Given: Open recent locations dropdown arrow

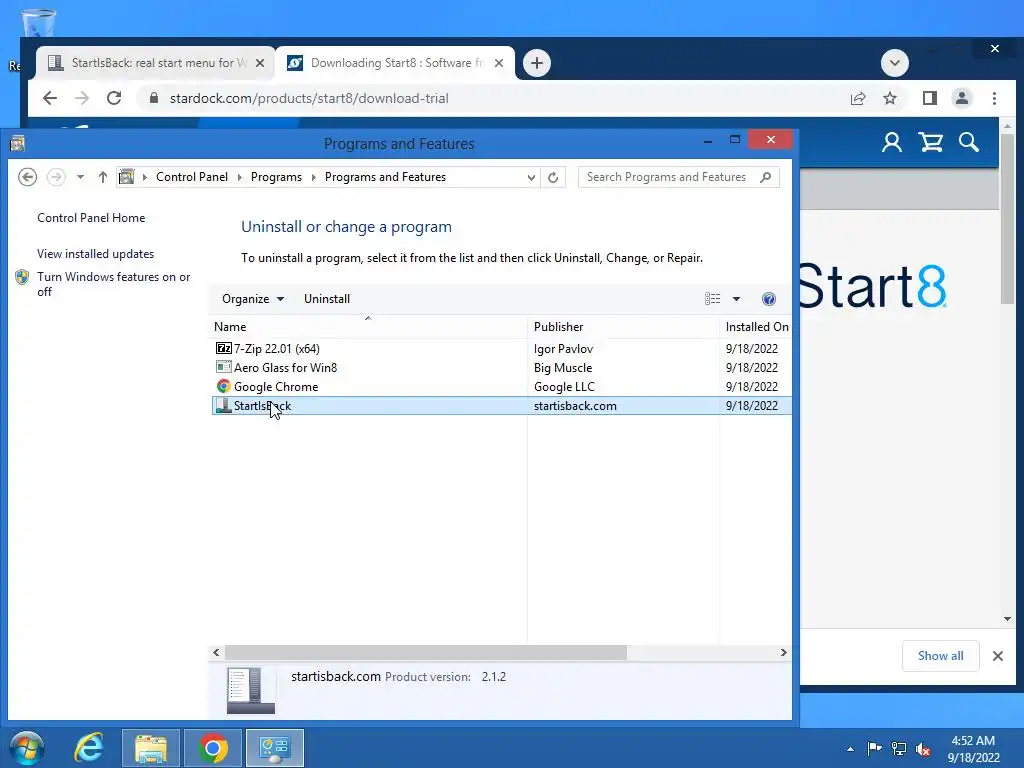Looking at the screenshot, I should click(80, 177).
